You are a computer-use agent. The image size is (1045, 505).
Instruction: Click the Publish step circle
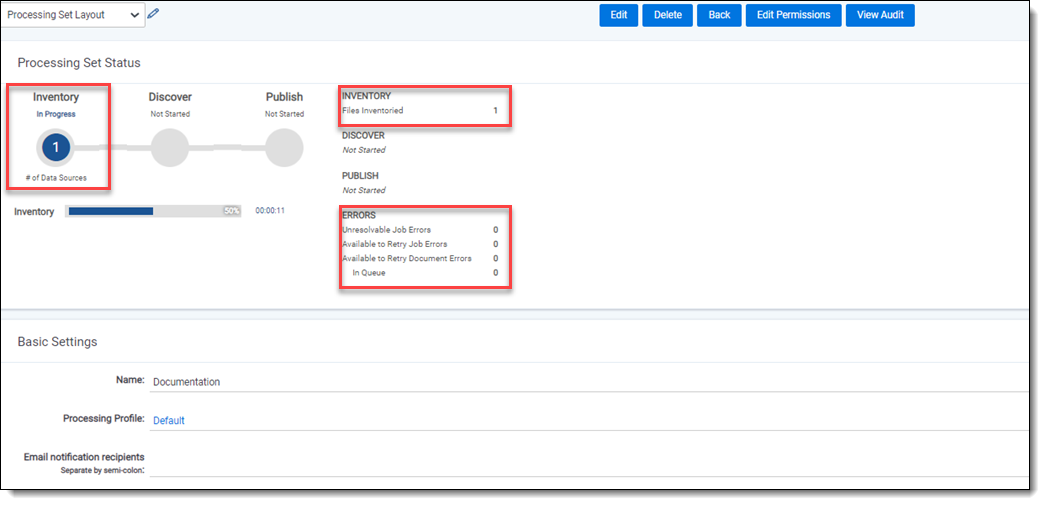click(284, 147)
